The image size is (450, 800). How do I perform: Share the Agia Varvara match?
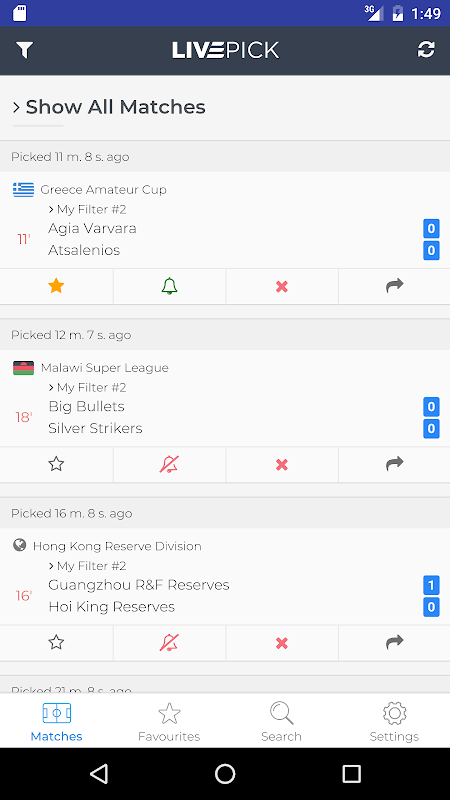[394, 286]
